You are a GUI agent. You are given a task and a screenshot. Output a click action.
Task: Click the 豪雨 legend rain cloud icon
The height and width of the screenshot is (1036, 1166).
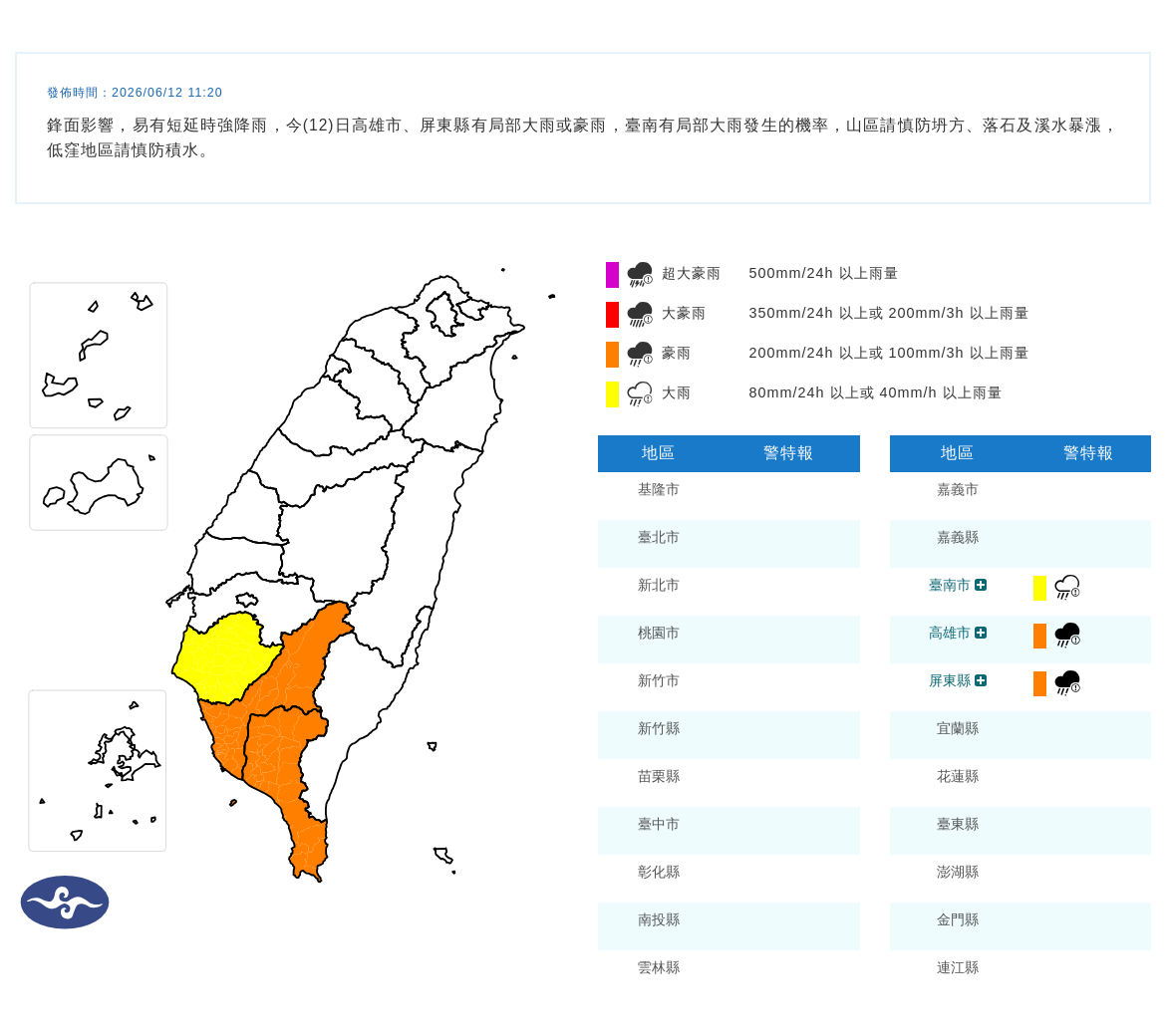pos(640,354)
